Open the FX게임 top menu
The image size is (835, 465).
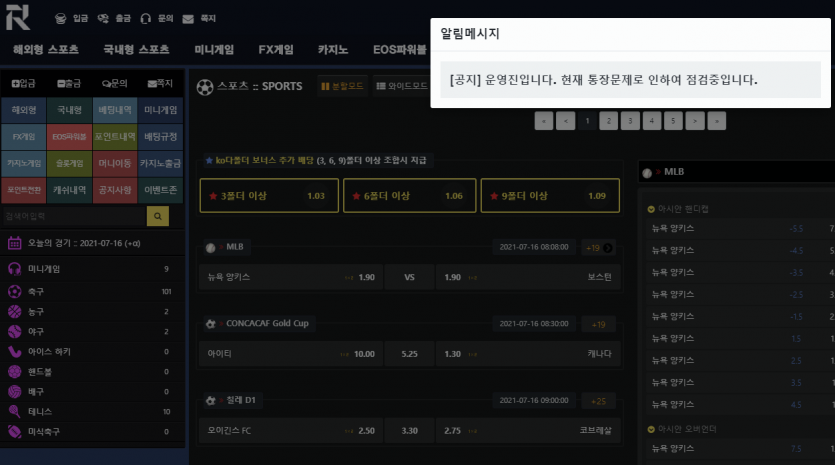[276, 50]
